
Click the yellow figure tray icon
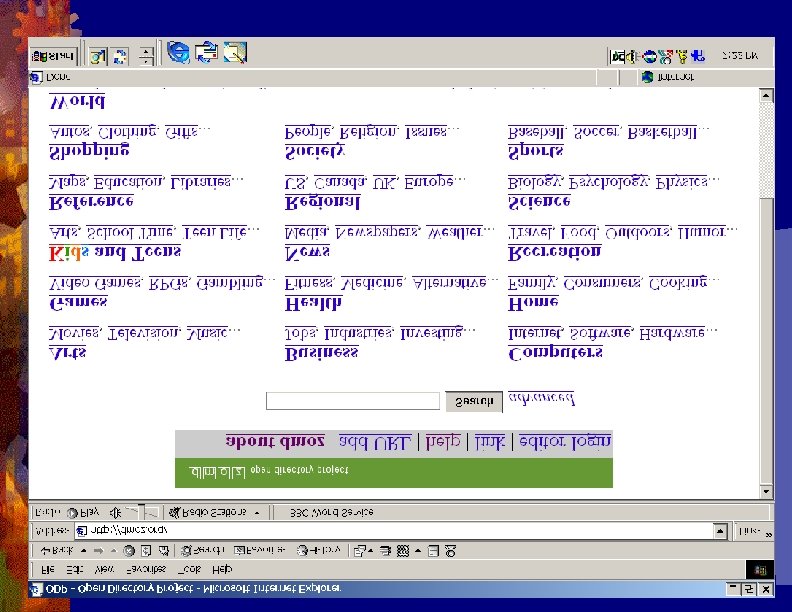tap(682, 57)
